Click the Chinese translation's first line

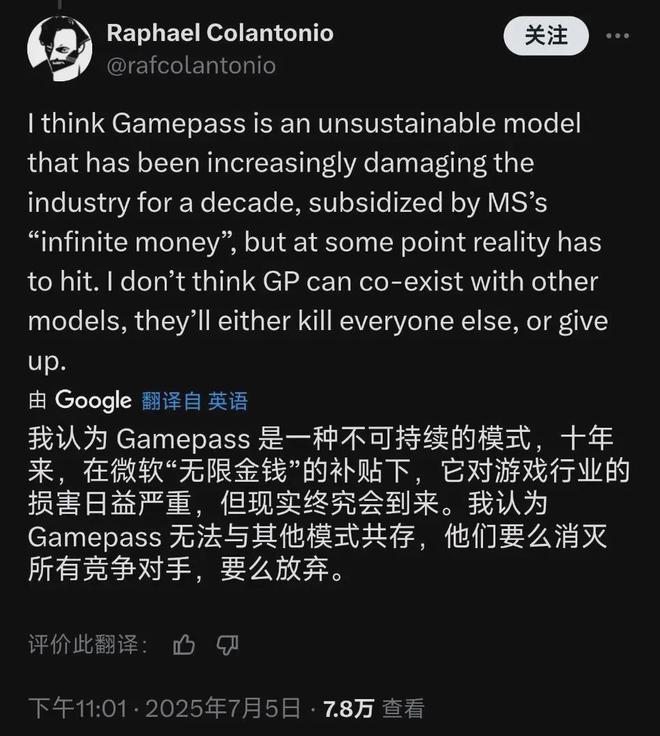tap(321, 438)
